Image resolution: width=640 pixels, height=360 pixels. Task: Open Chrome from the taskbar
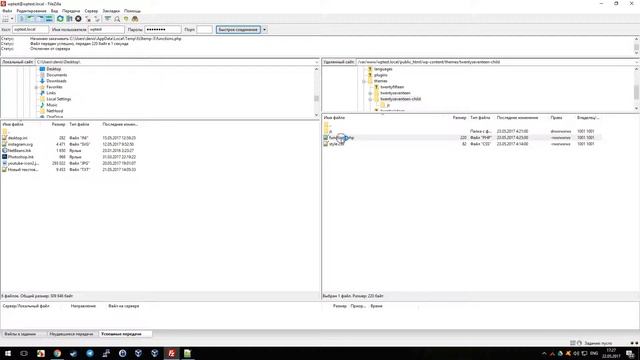(x=57, y=353)
